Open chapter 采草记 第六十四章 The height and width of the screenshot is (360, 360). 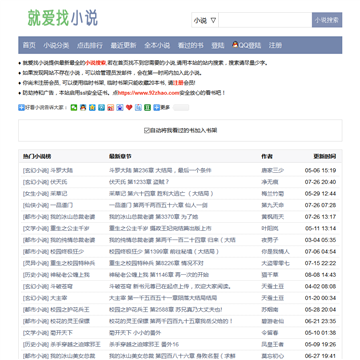[161, 194]
